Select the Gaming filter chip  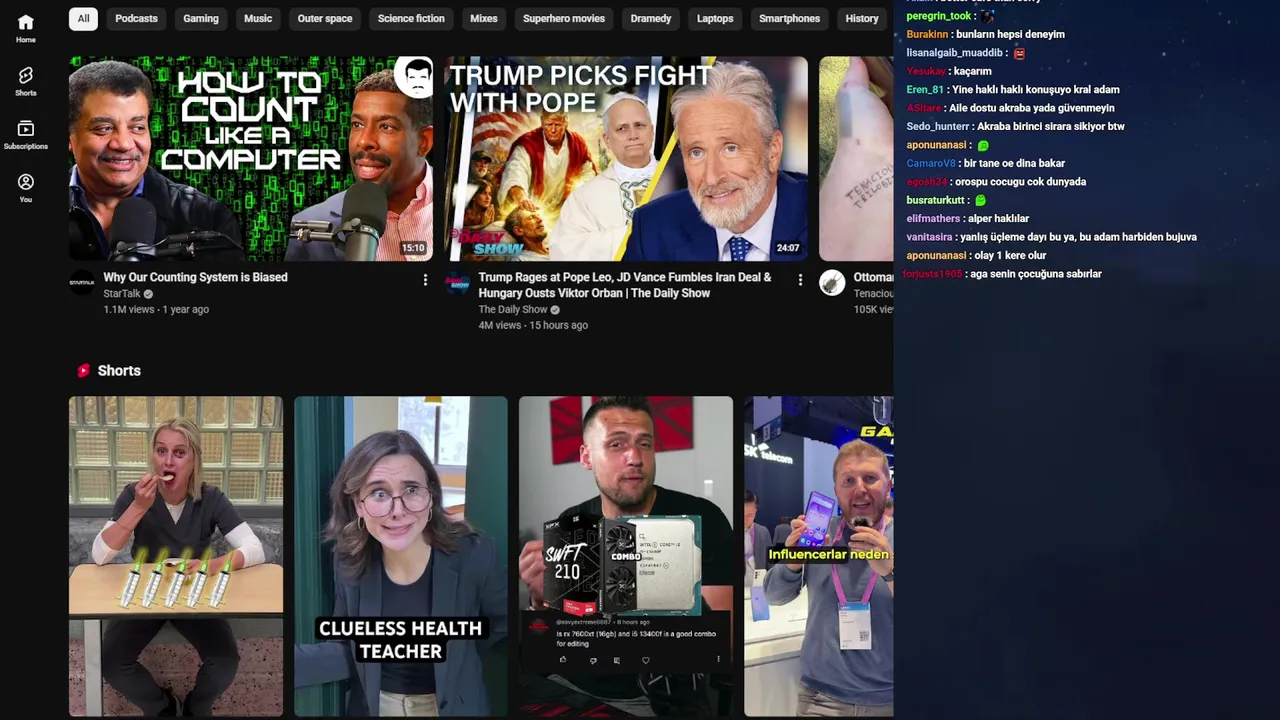coord(200,18)
